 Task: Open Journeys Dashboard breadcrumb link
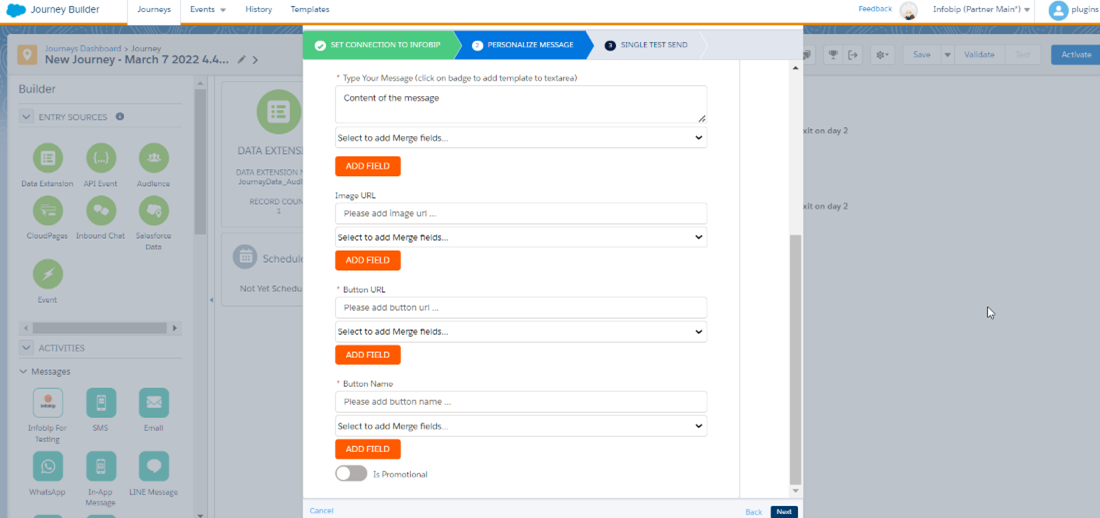pyautogui.click(x=82, y=48)
